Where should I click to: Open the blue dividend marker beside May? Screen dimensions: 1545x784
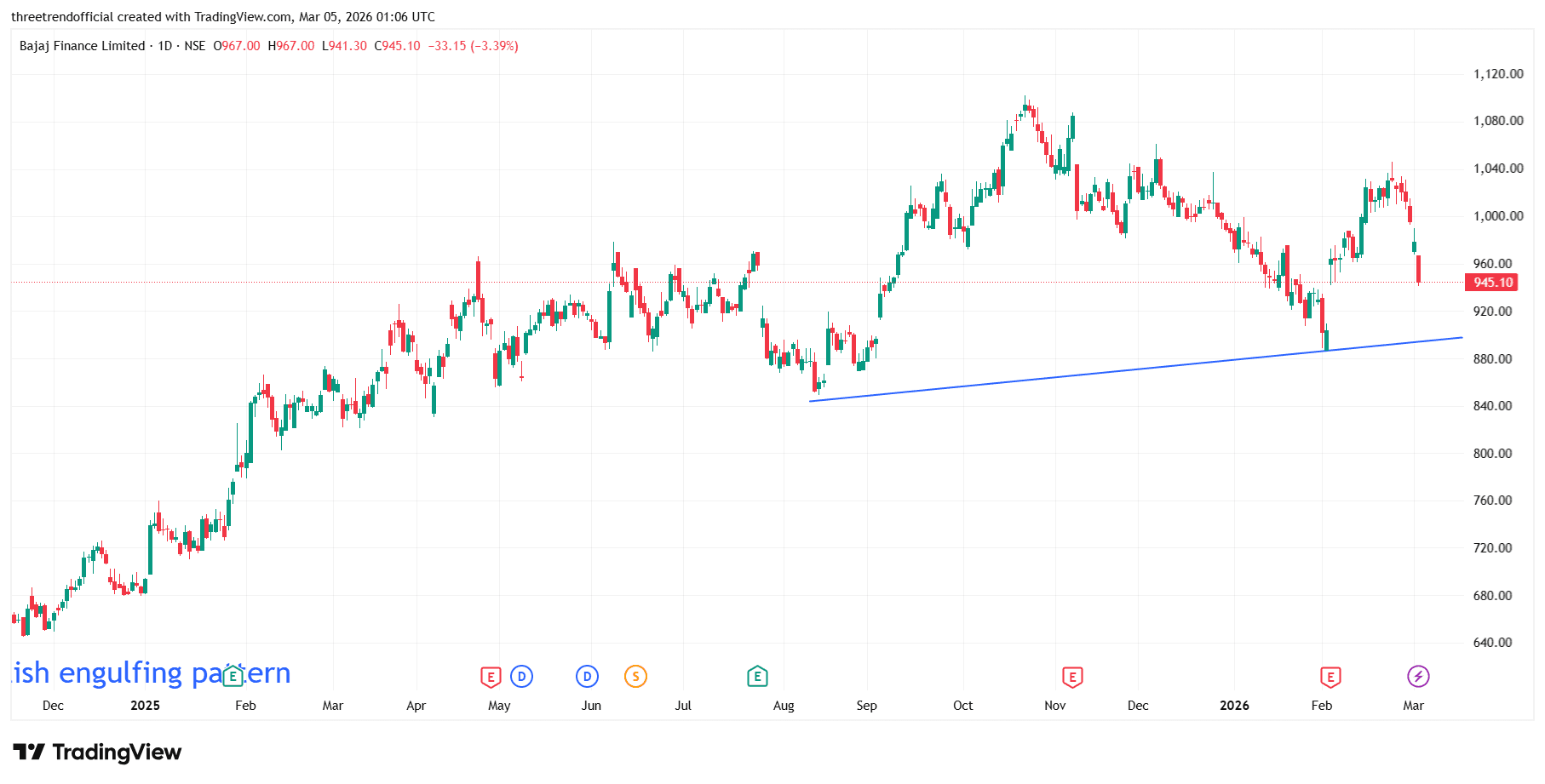(x=521, y=677)
